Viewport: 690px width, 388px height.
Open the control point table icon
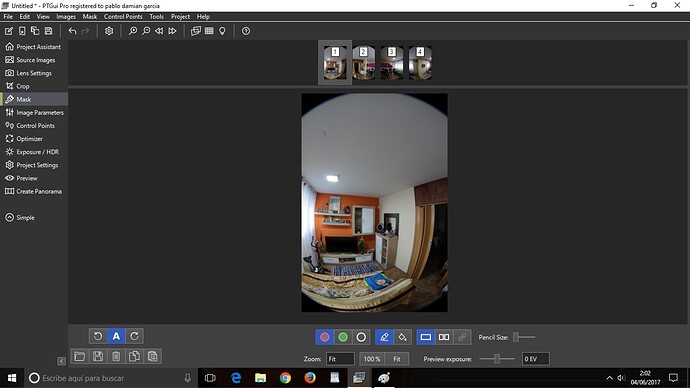(x=209, y=31)
